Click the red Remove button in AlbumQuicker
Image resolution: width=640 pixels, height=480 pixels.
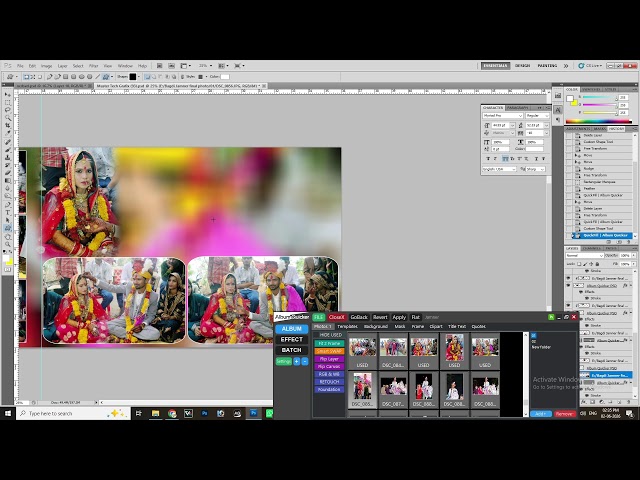(x=564, y=414)
